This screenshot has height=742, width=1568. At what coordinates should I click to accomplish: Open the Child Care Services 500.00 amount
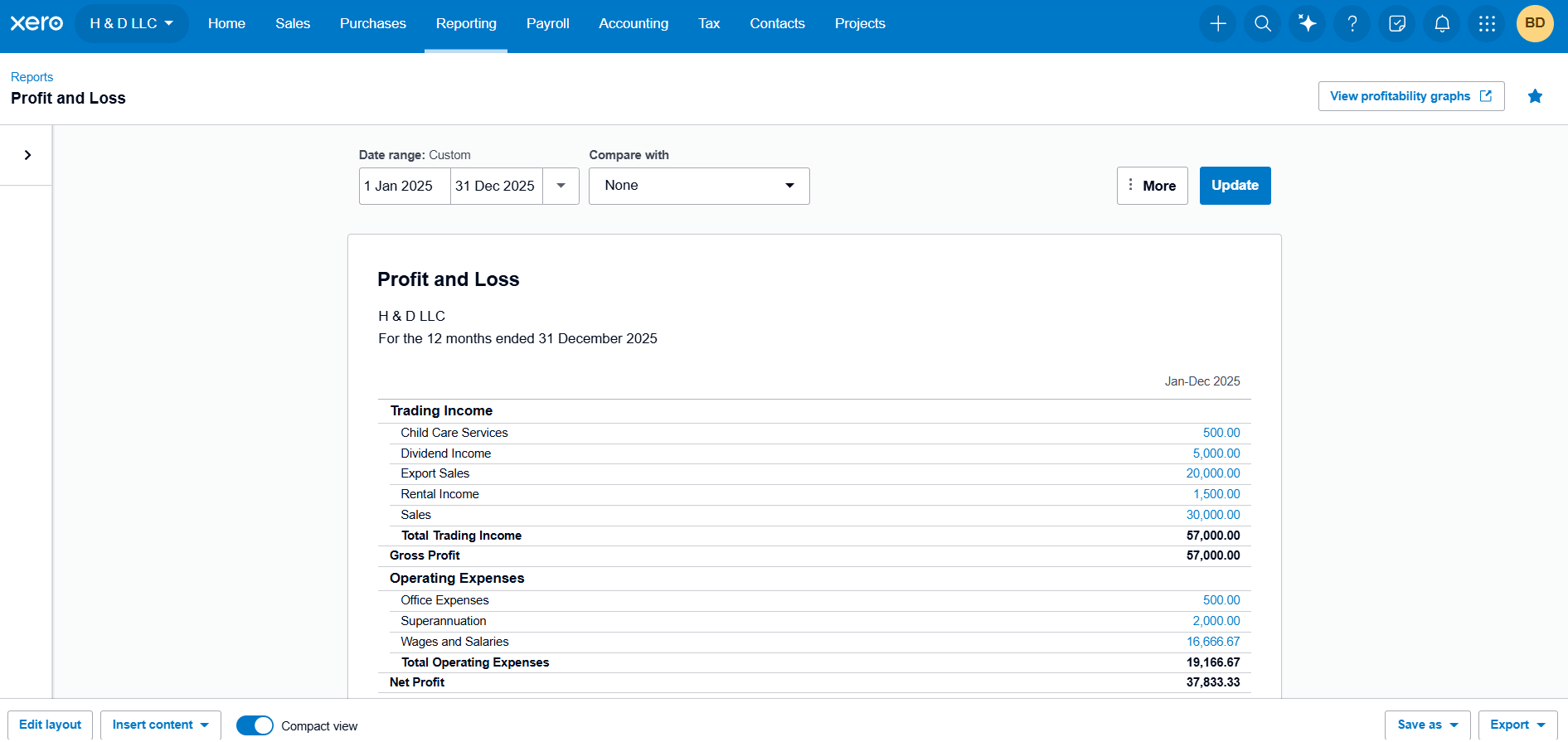[x=1221, y=433]
